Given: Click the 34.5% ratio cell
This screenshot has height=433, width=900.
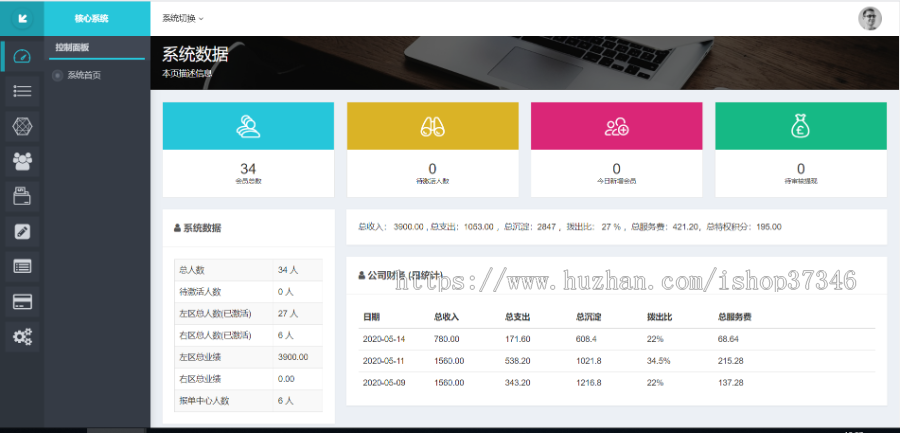Looking at the screenshot, I should (660, 361).
